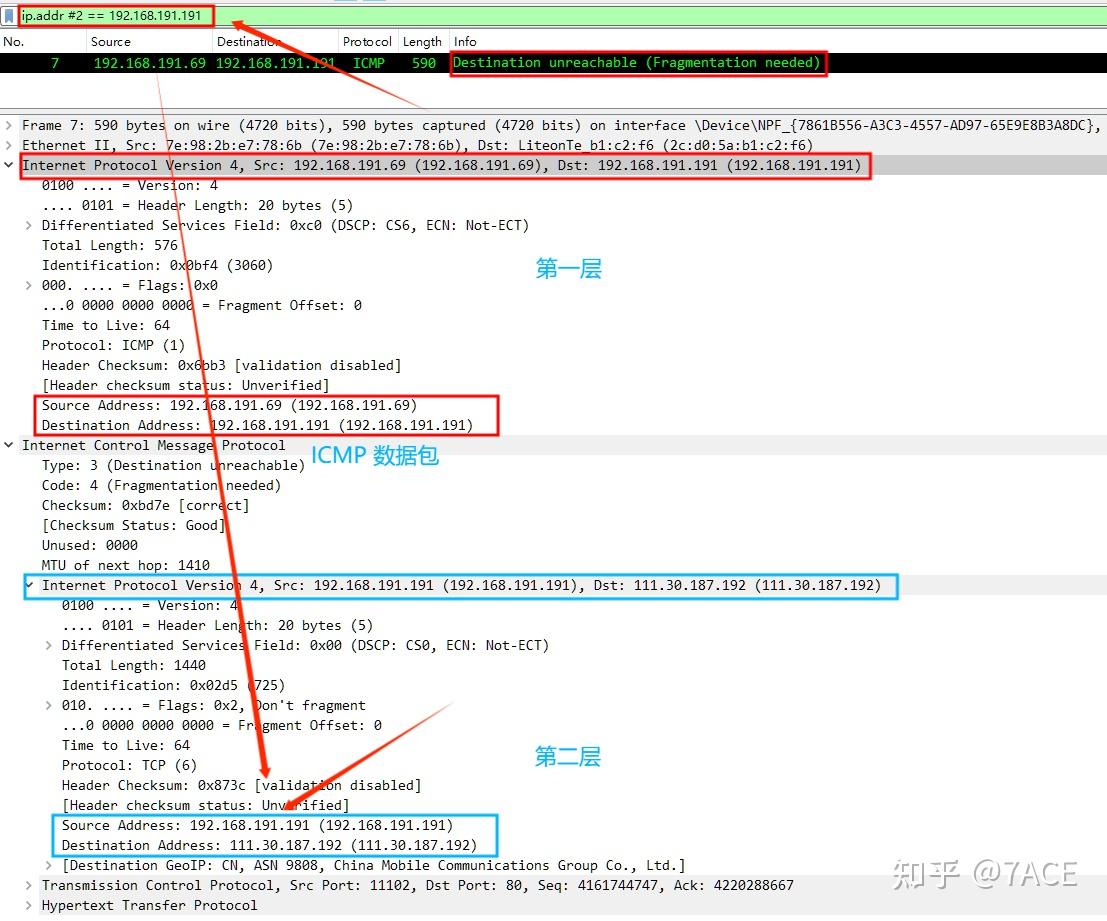Click the Length column header
The image size is (1107, 921).
[x=422, y=41]
